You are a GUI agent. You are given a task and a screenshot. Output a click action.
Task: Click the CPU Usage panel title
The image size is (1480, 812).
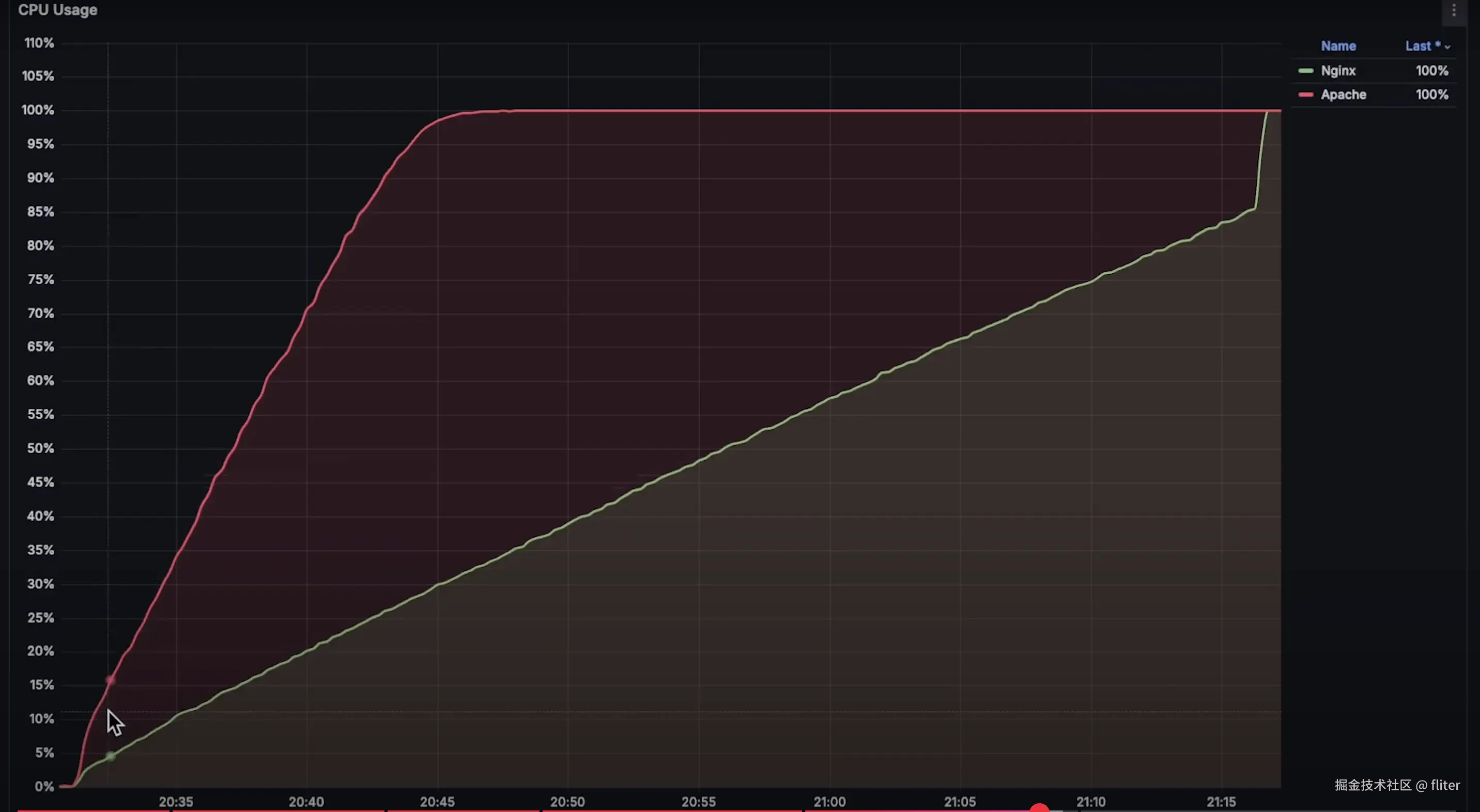[57, 10]
